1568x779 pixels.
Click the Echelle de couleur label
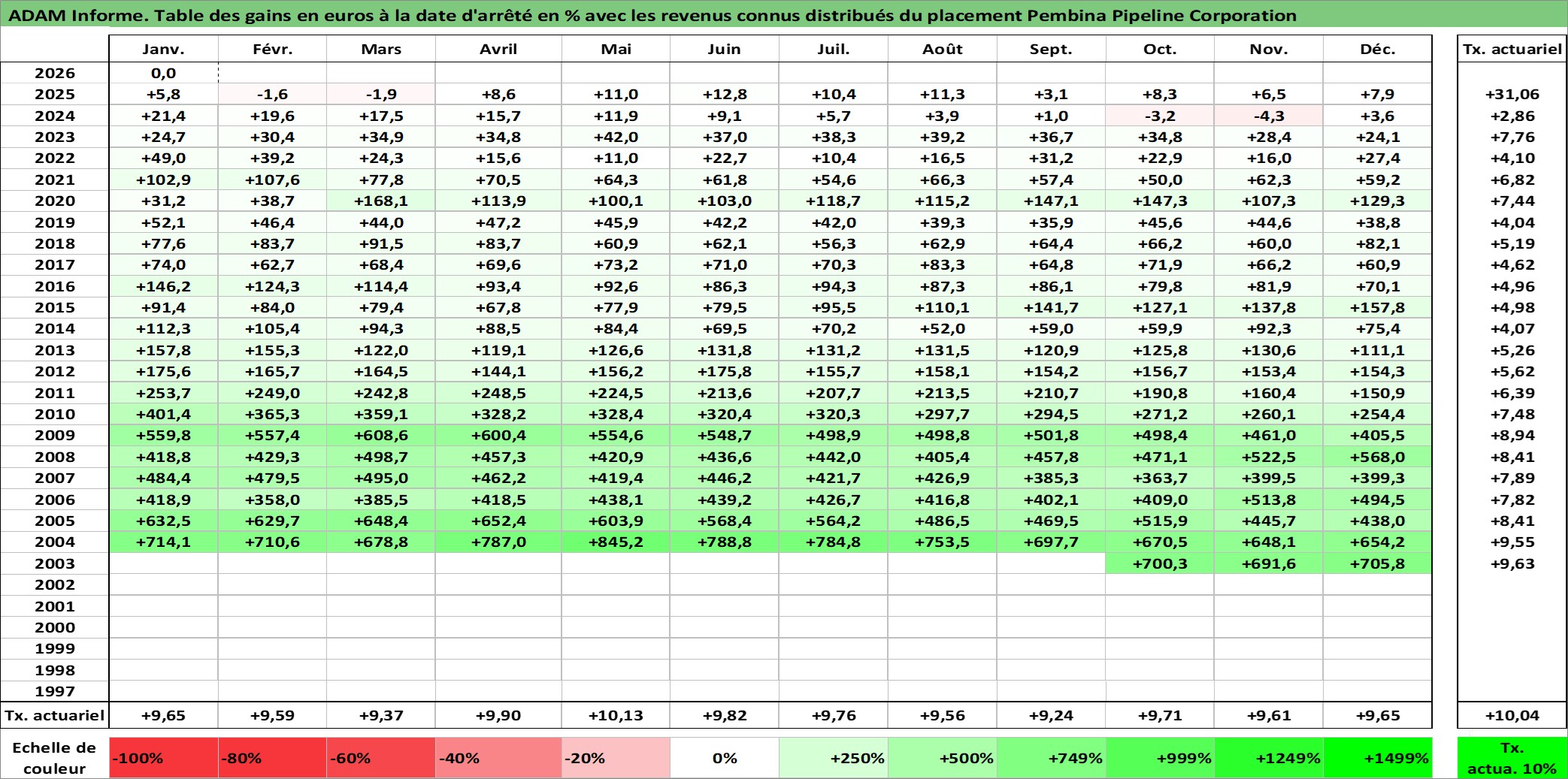[55, 758]
